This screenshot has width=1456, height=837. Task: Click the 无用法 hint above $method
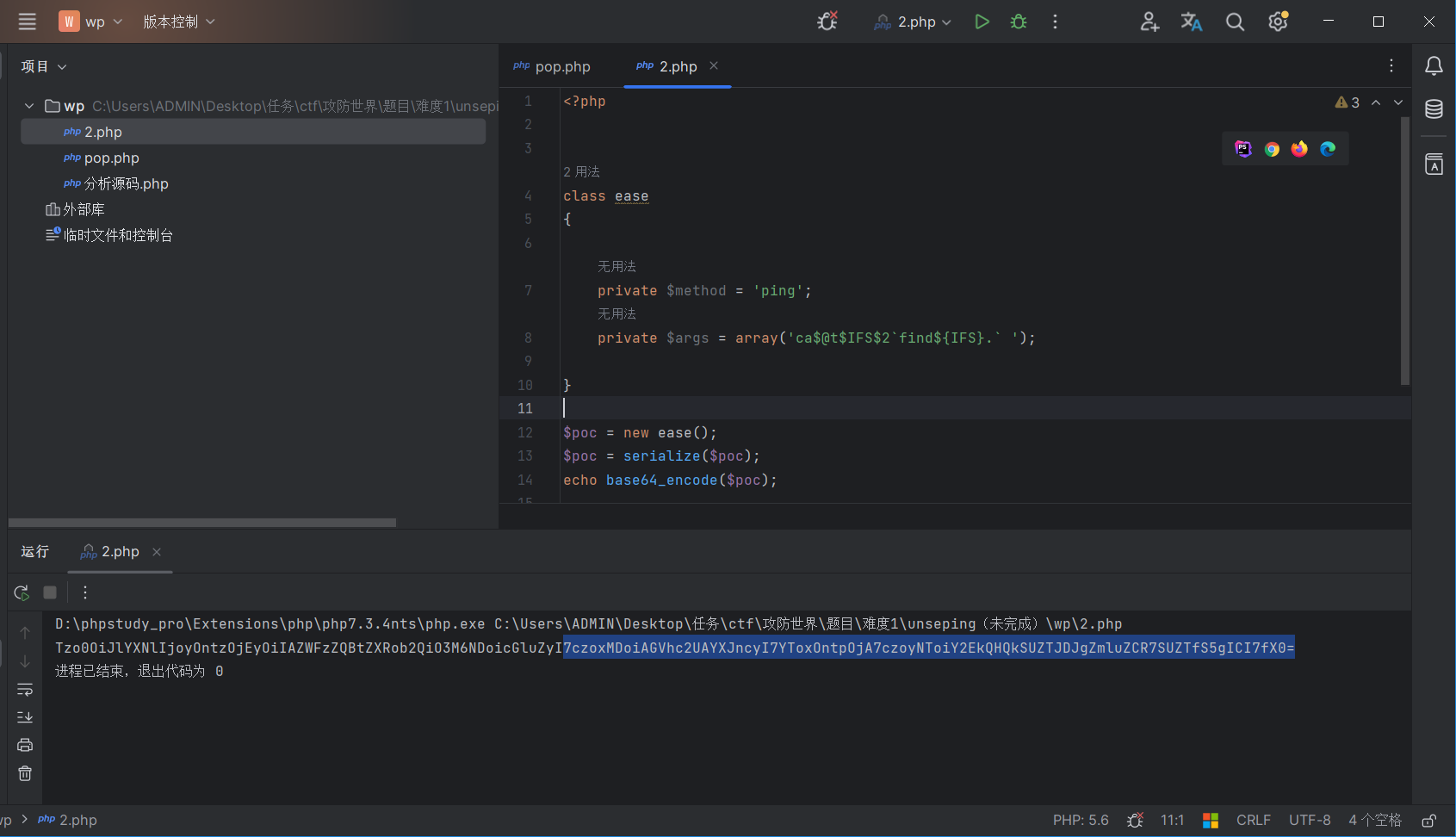tap(616, 267)
